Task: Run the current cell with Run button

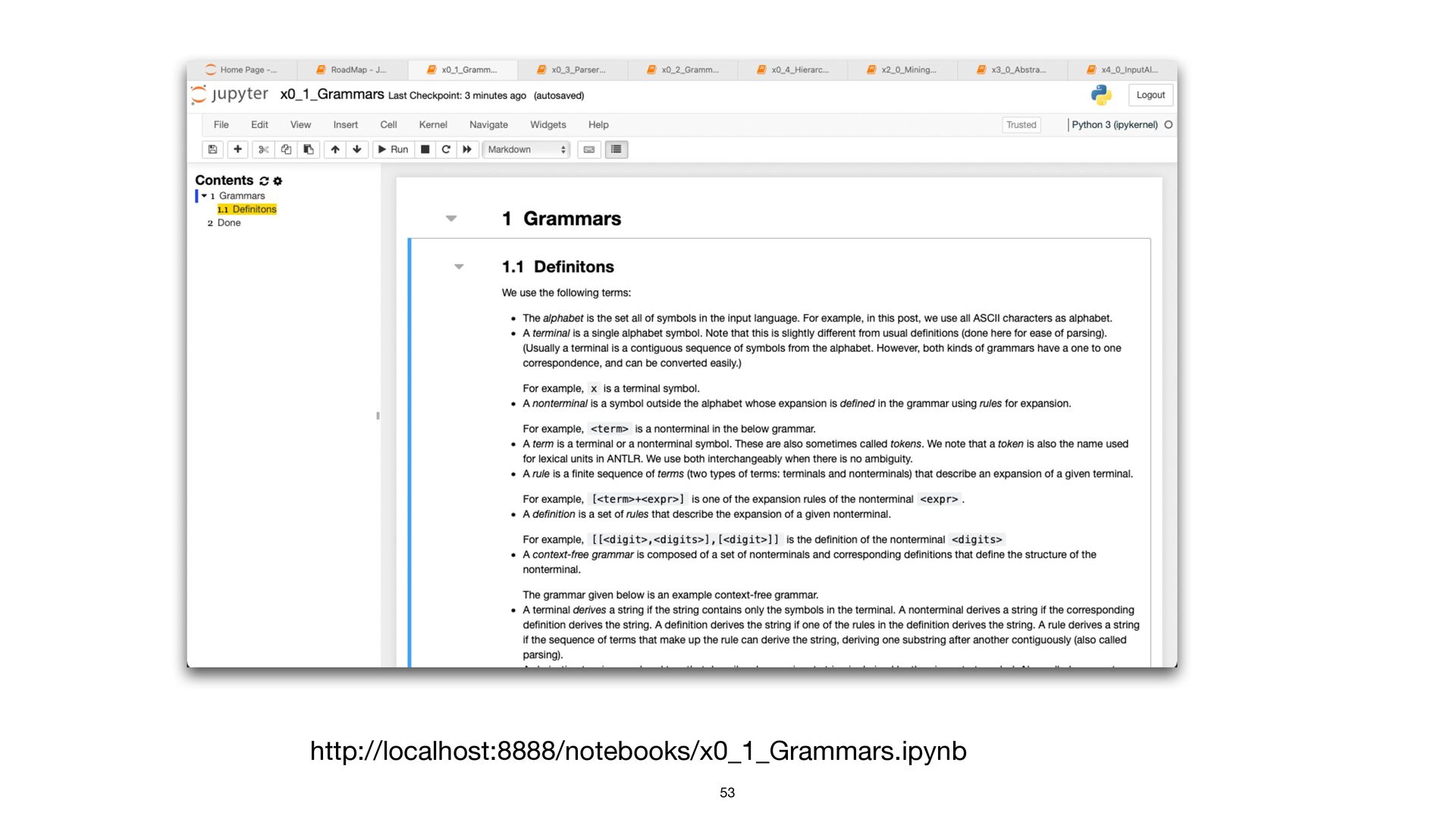Action: (394, 149)
